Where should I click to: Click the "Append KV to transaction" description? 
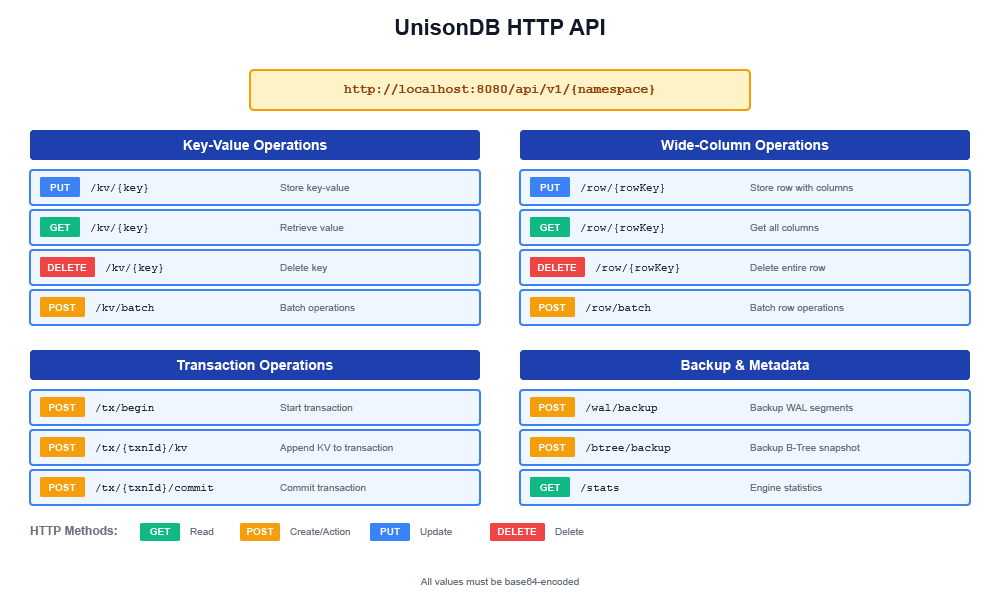coord(336,448)
